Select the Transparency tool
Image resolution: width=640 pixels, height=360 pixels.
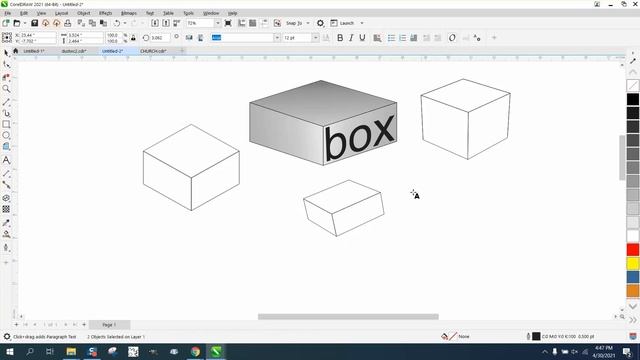click(6, 209)
